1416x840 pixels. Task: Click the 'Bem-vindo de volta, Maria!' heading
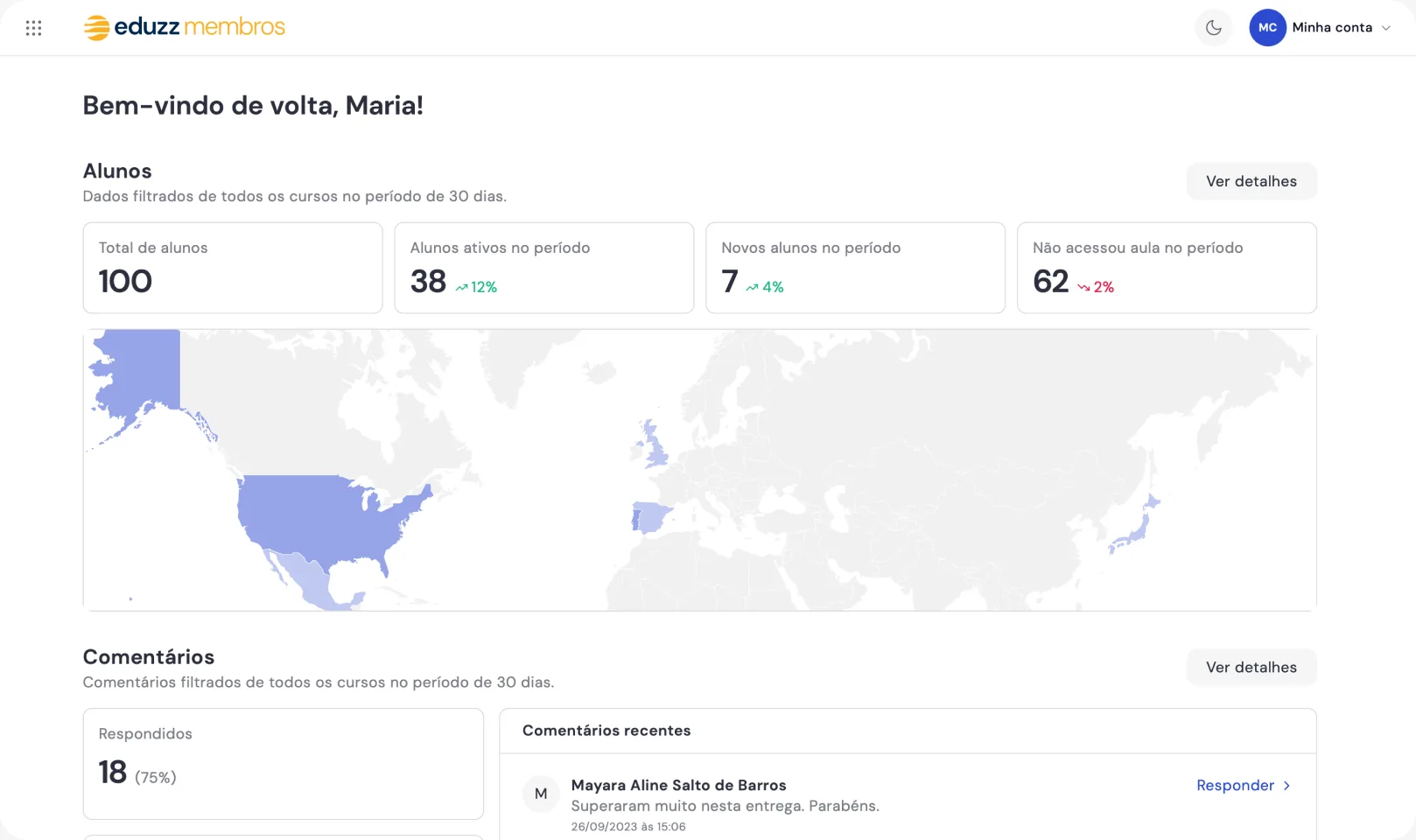tap(253, 105)
